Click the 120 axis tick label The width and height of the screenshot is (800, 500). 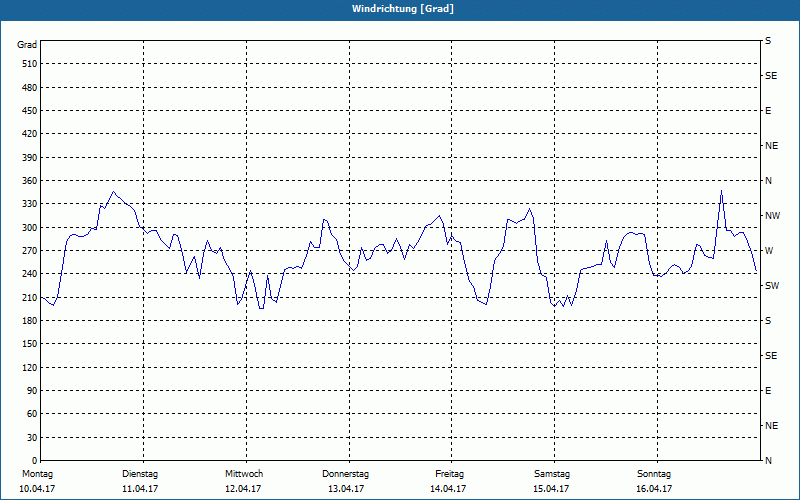click(30, 367)
